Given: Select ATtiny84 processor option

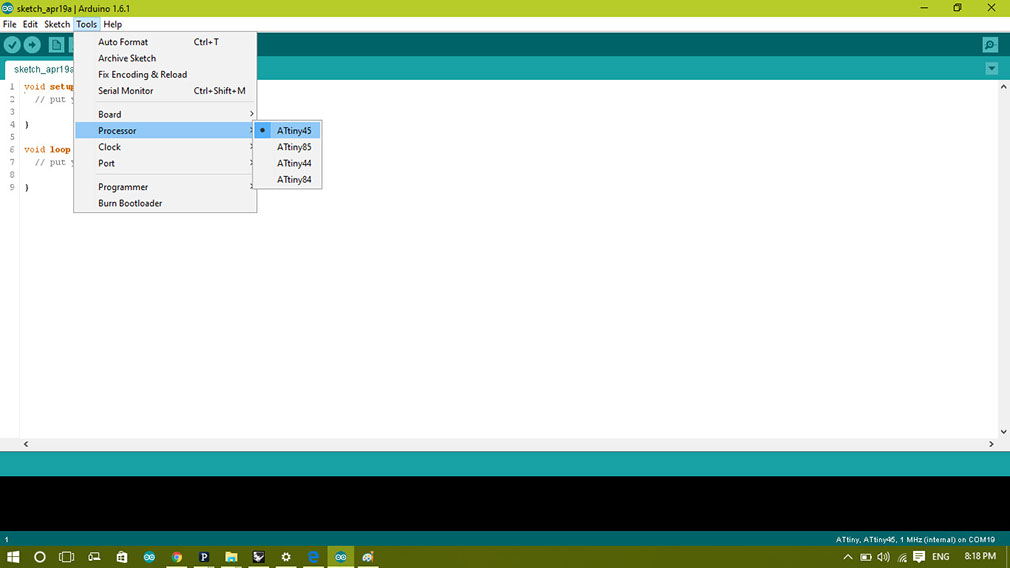Looking at the screenshot, I should (x=287, y=180).
